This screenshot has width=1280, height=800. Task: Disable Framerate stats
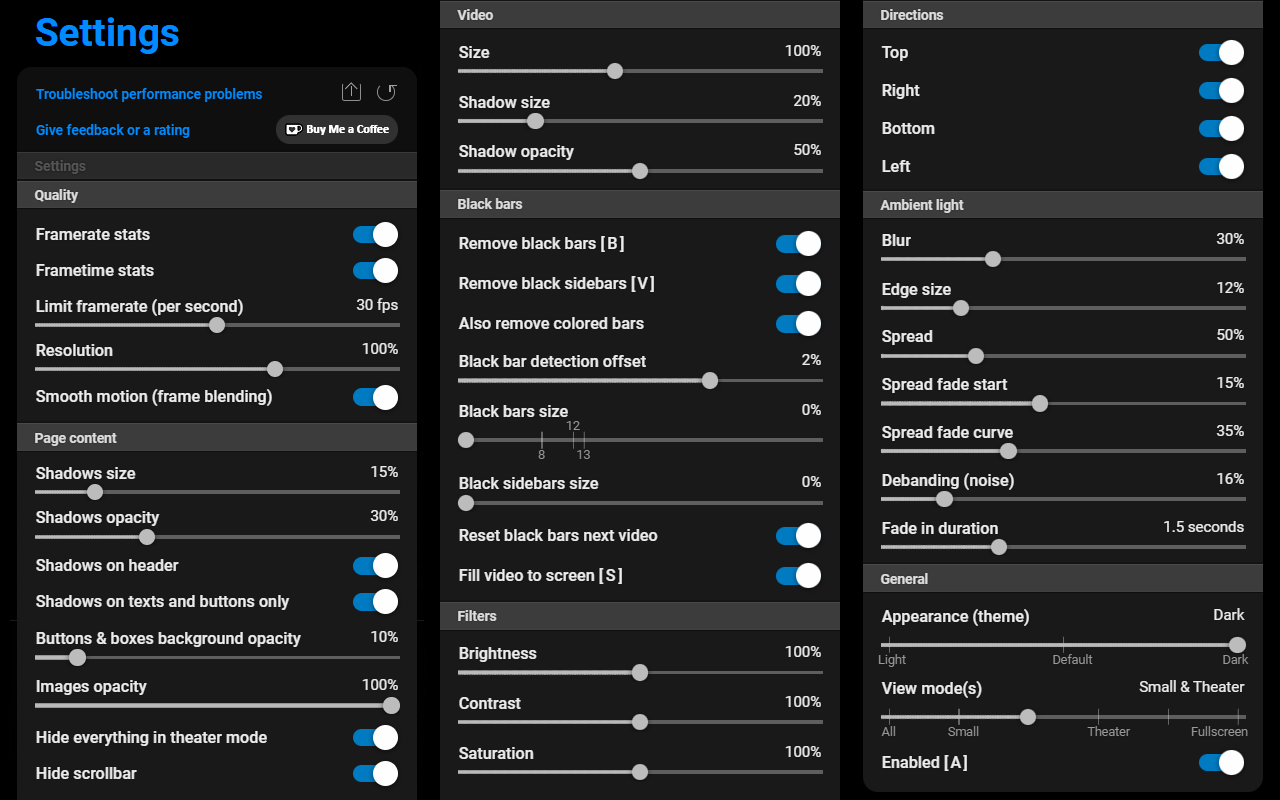click(374, 234)
